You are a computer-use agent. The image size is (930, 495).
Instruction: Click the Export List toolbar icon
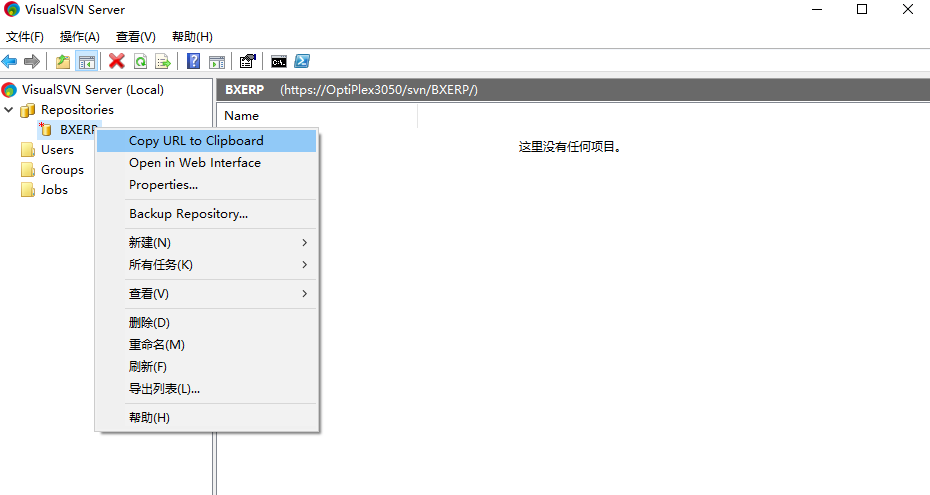tap(163, 61)
